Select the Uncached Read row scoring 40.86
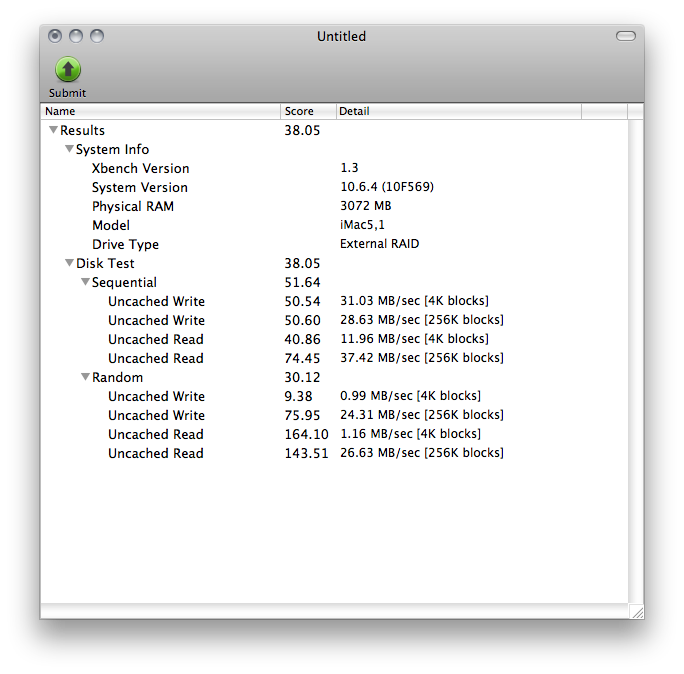Screen dimensions: 684x674 tap(334, 339)
